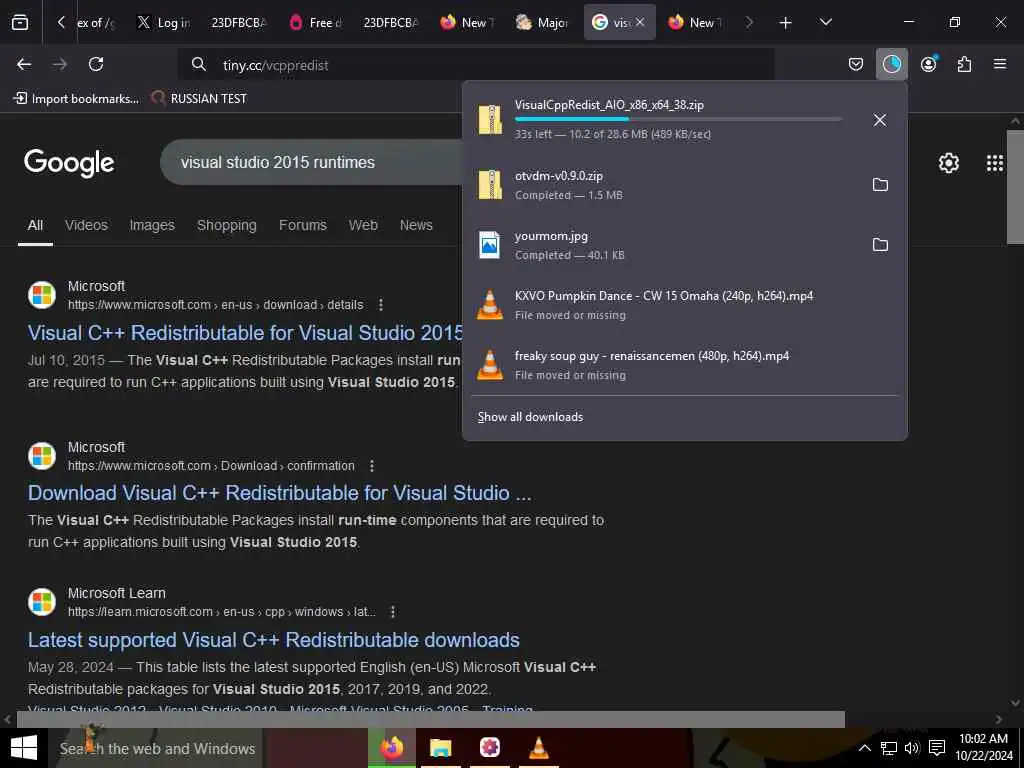Open the Google apps grid
Screen dimensions: 1024x768
995,163
